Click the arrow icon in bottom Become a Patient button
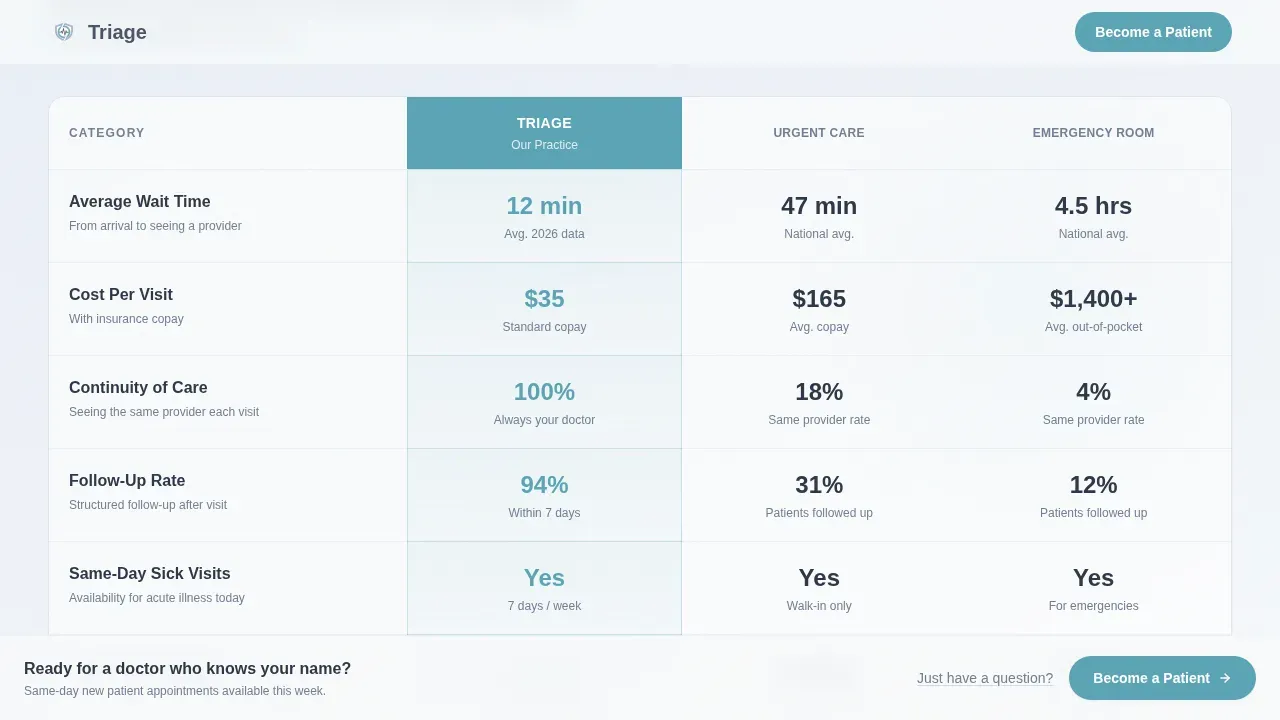 (x=1225, y=678)
